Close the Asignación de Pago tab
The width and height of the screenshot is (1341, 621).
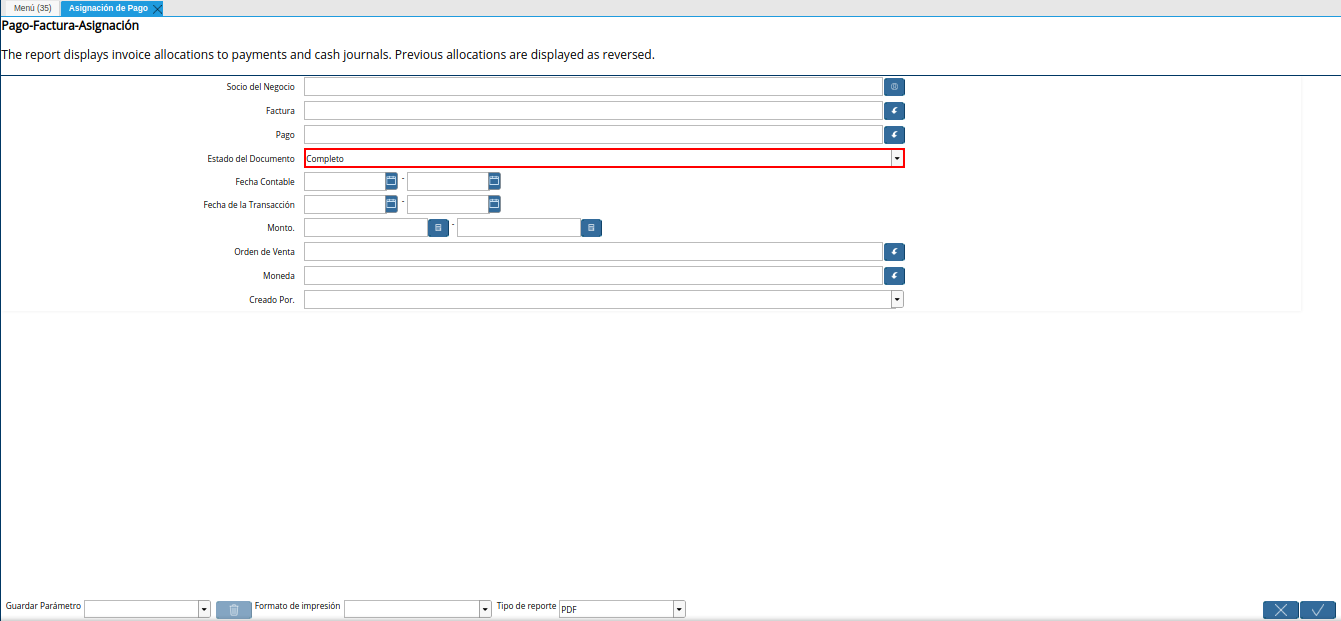point(157,8)
